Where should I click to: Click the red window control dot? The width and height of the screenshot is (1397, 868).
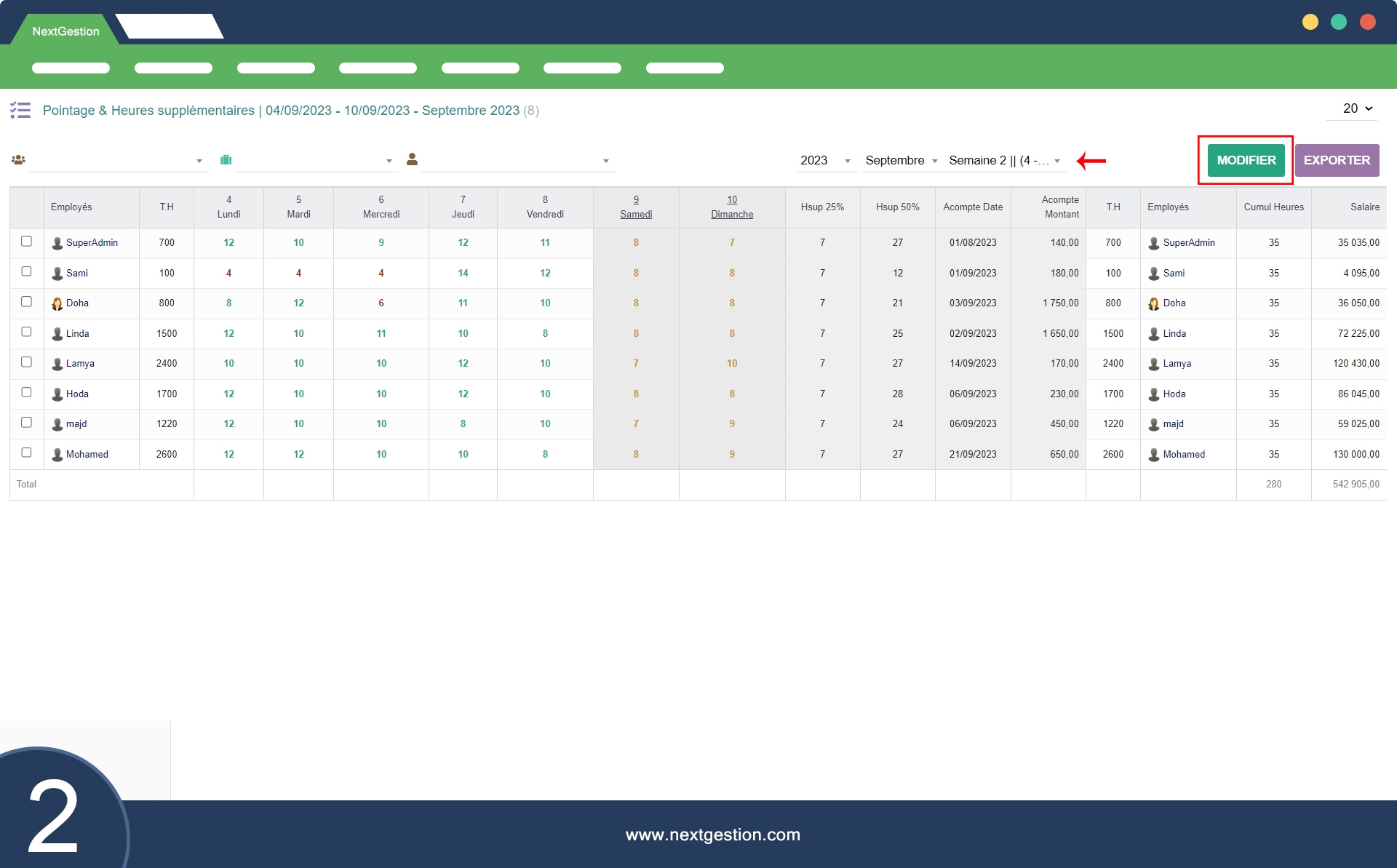(x=1368, y=23)
